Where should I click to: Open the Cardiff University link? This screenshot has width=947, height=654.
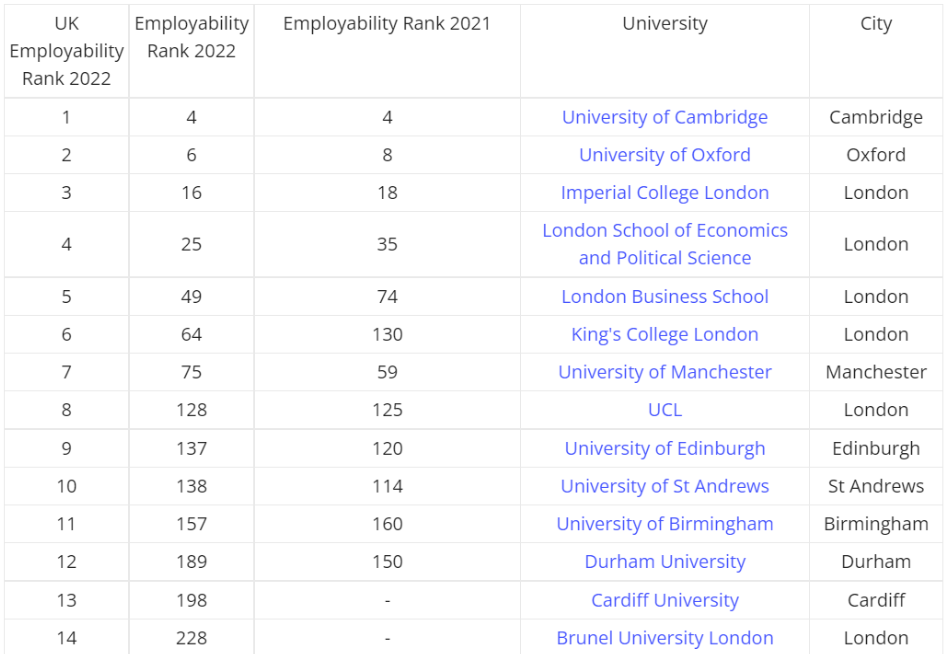664,601
